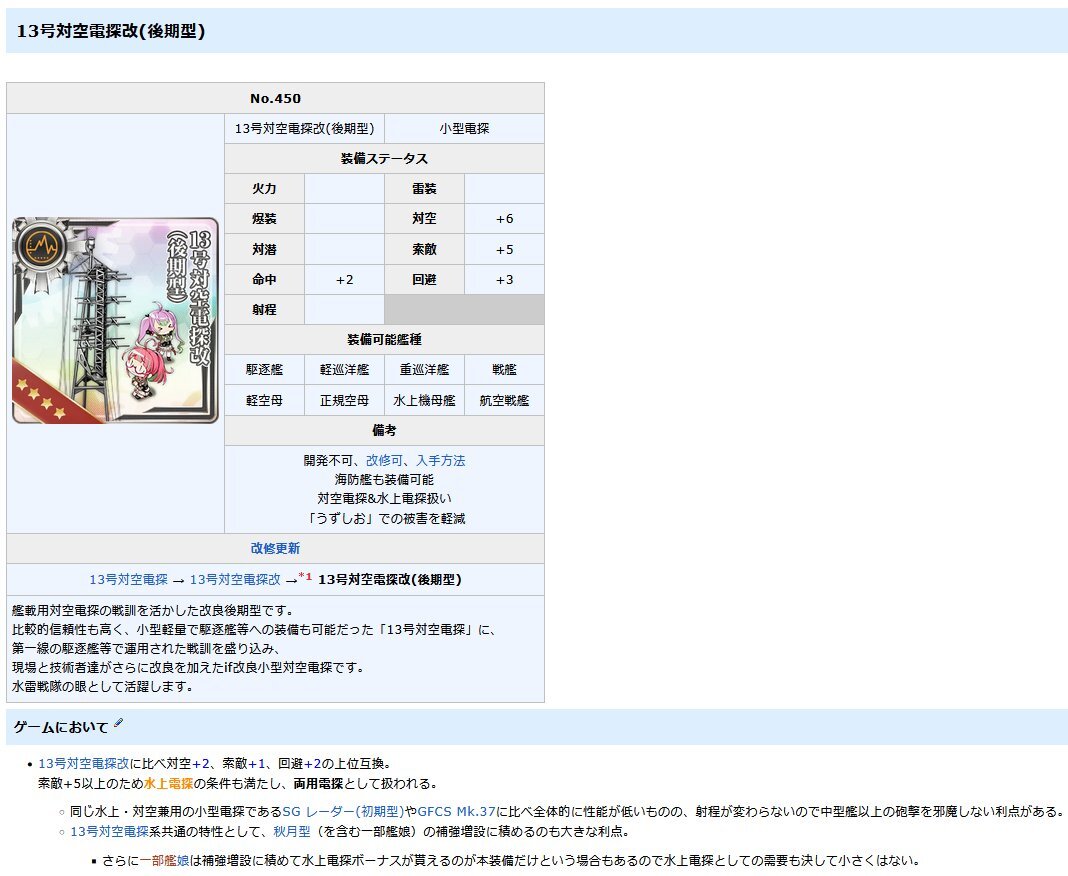Click the 重巡洋艦 ship type cell
The image size is (1068, 876).
click(424, 369)
